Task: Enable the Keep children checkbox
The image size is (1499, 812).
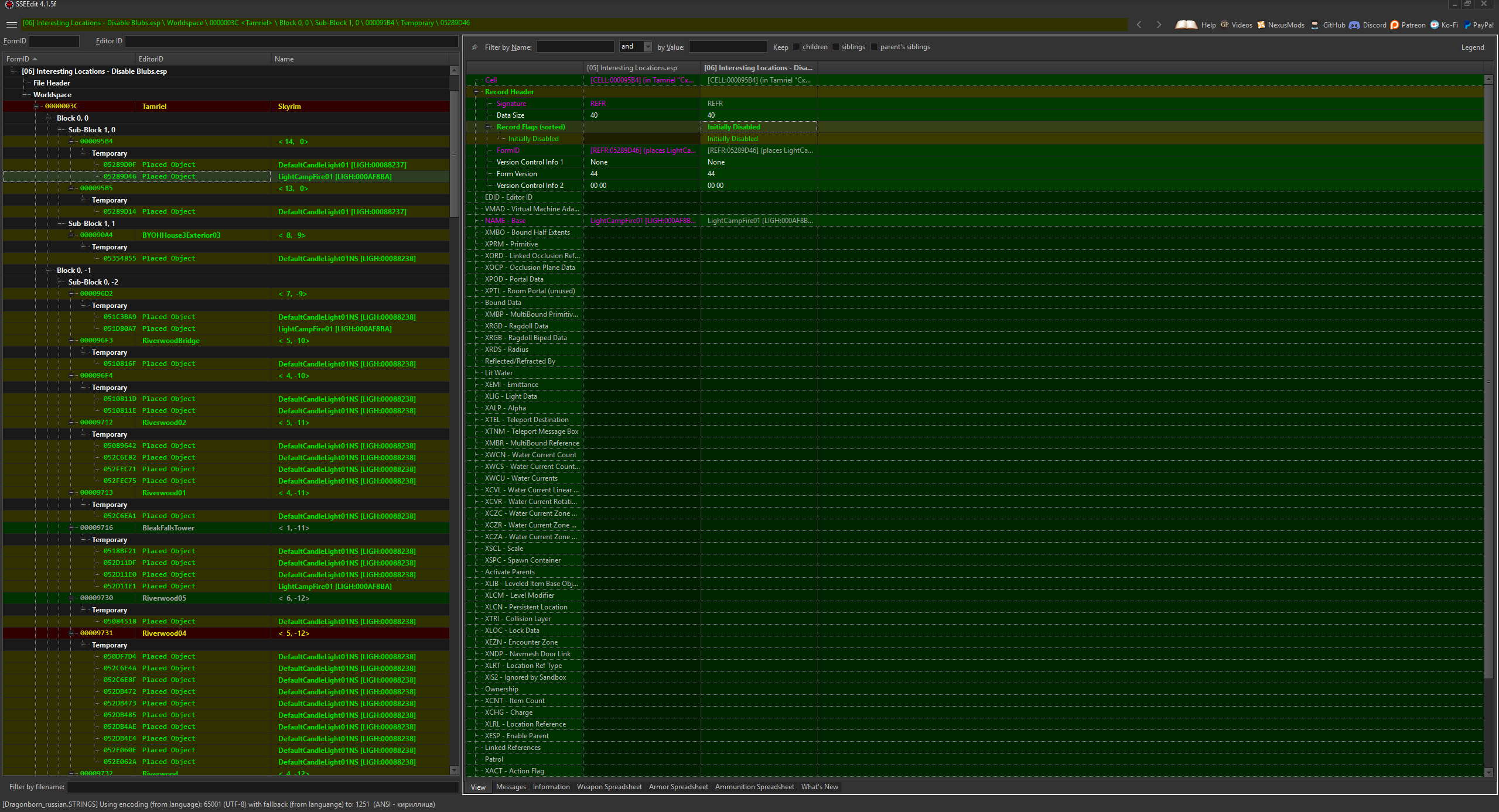Action: click(796, 47)
